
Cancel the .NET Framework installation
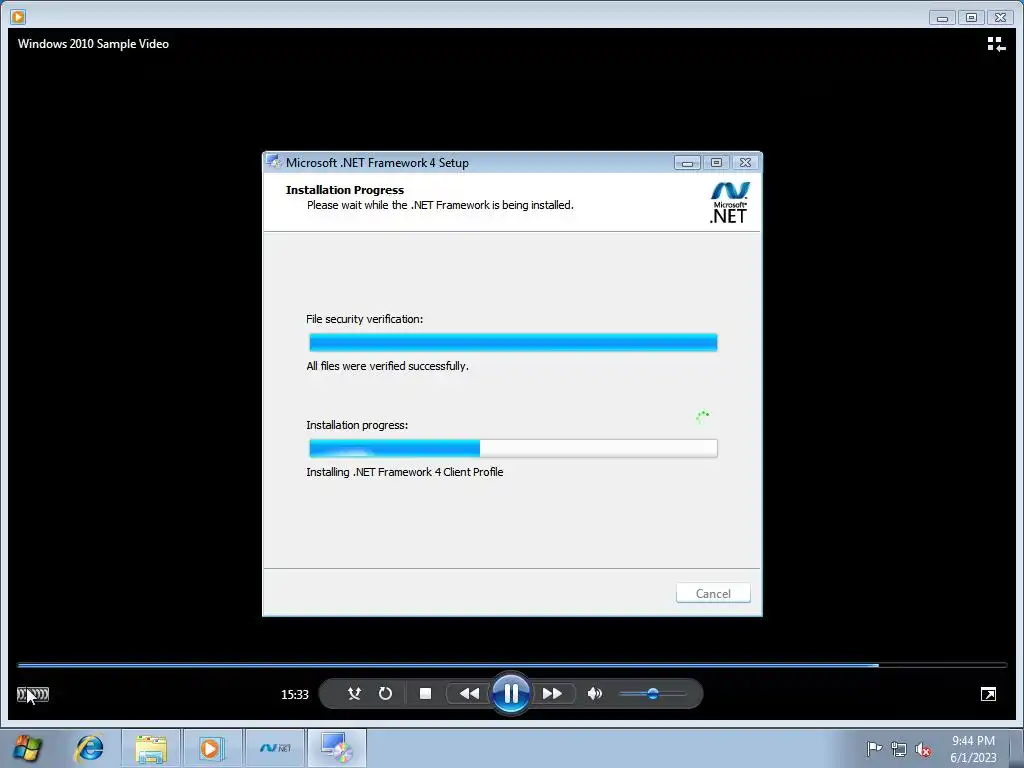pos(713,594)
